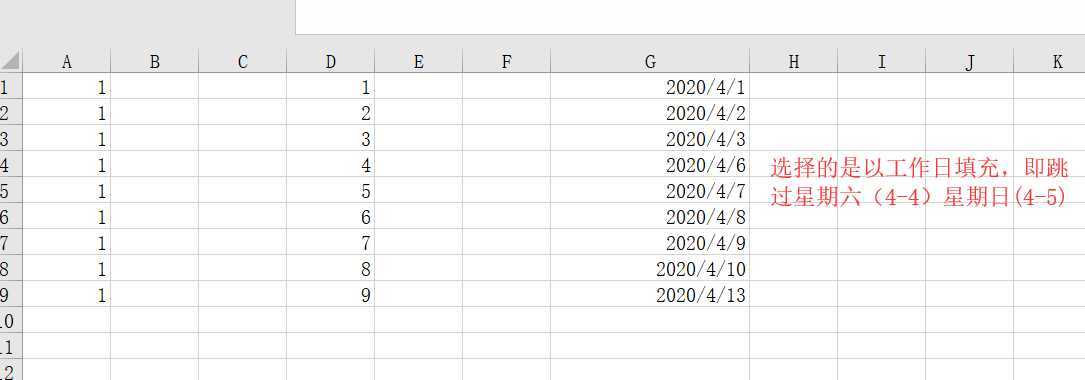This screenshot has width=1085, height=380.
Task: Select column G header
Action: (x=650, y=62)
